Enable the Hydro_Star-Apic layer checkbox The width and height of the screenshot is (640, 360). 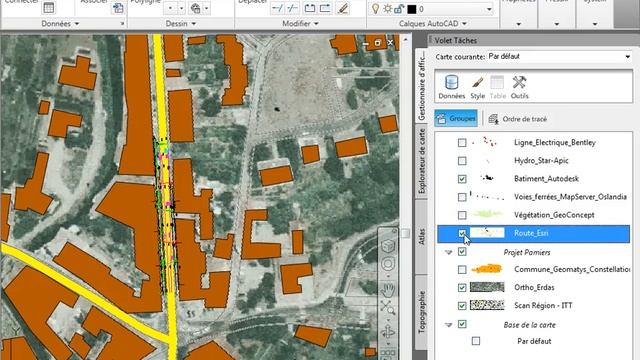462,160
